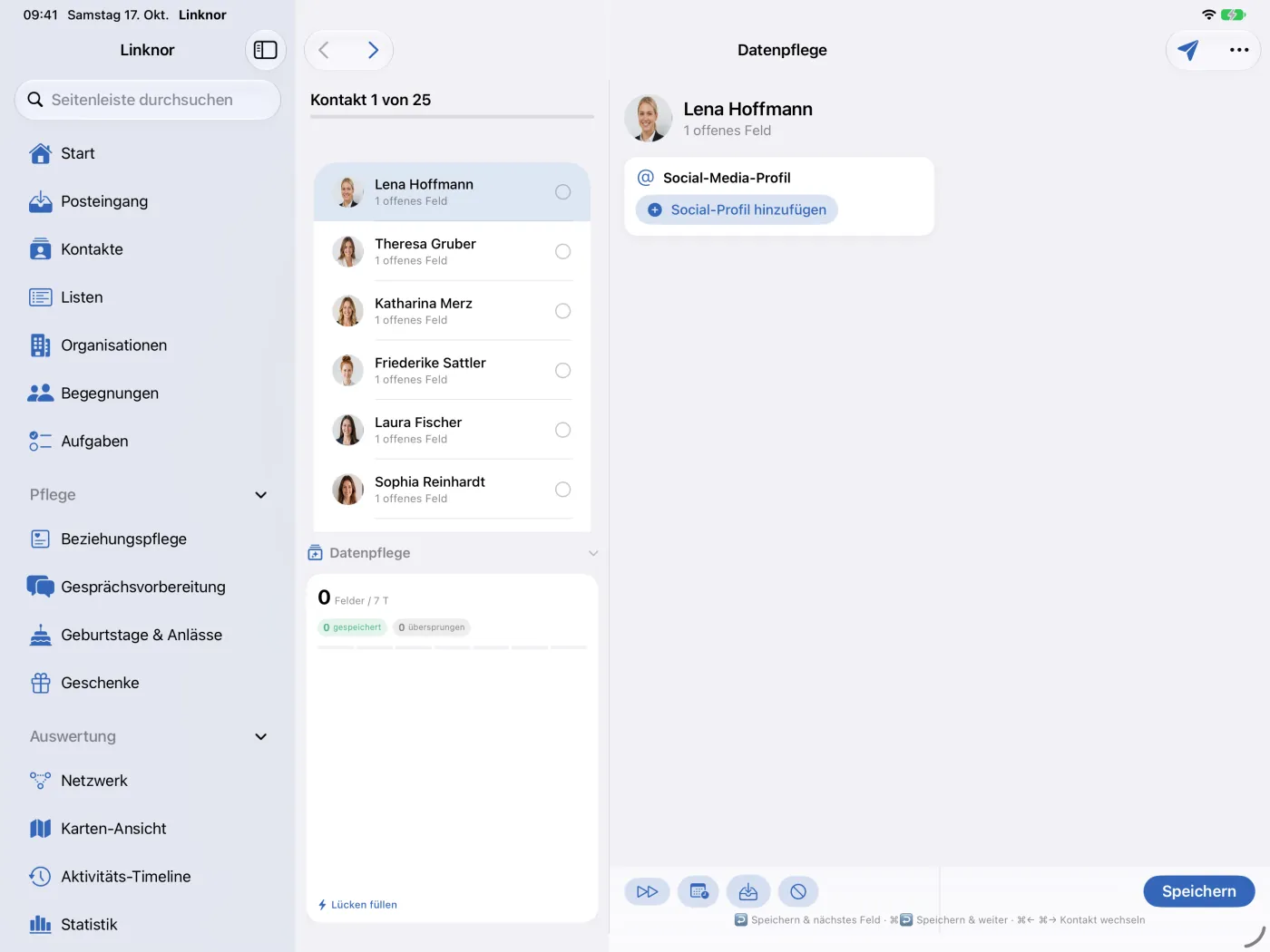Click the Felder progress segments bar

click(x=453, y=647)
